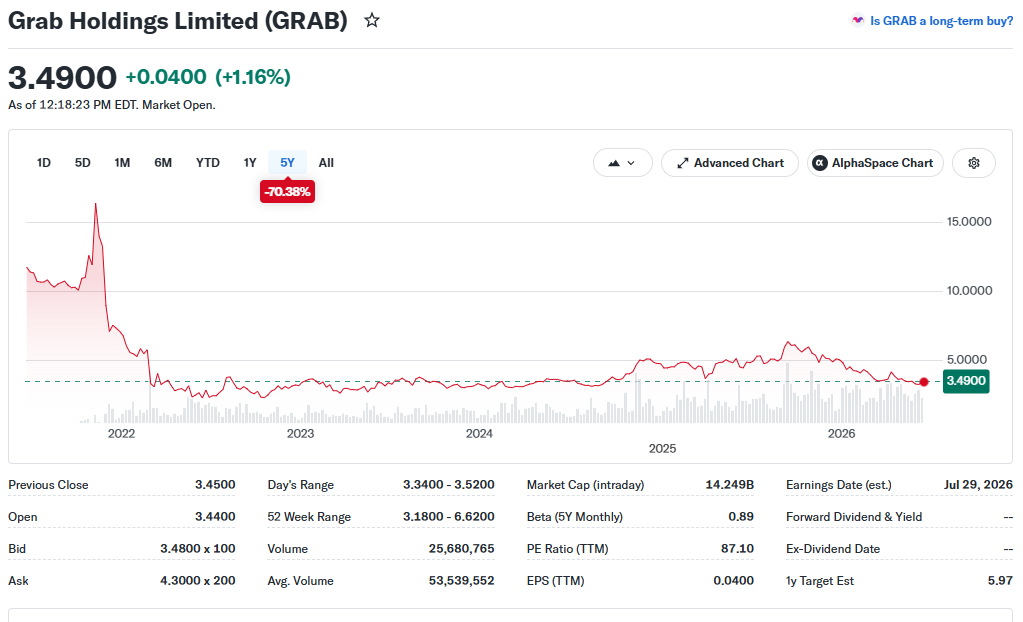Expand chart type dropdown chevron
This screenshot has width=1023, height=622.
click(631, 163)
